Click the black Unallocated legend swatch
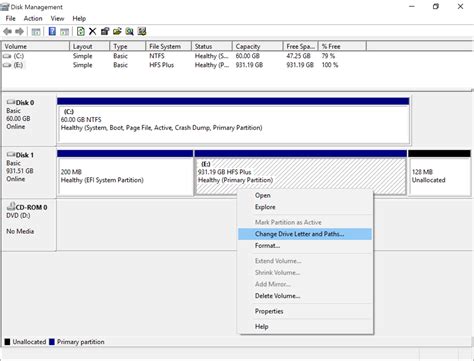Viewport: 474px width, 361px height. 7,342
